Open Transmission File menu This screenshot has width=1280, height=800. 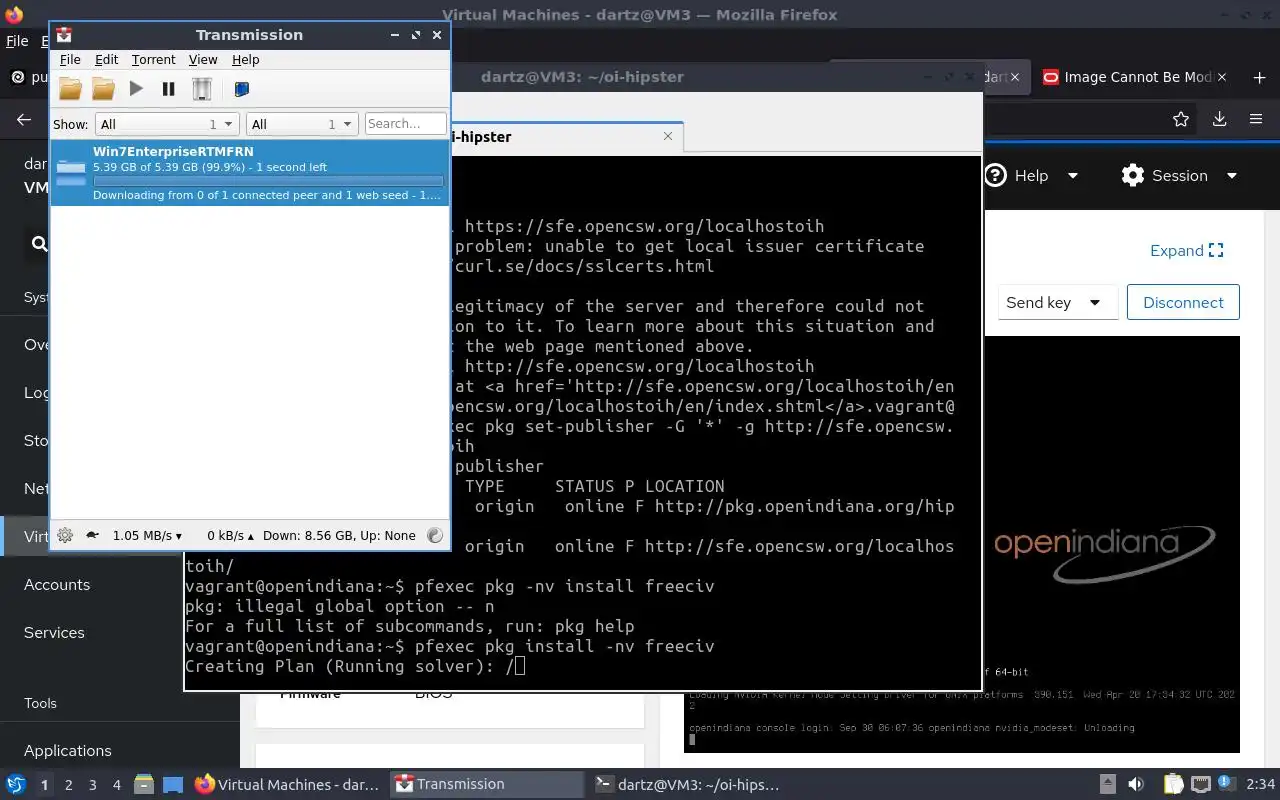(x=70, y=60)
